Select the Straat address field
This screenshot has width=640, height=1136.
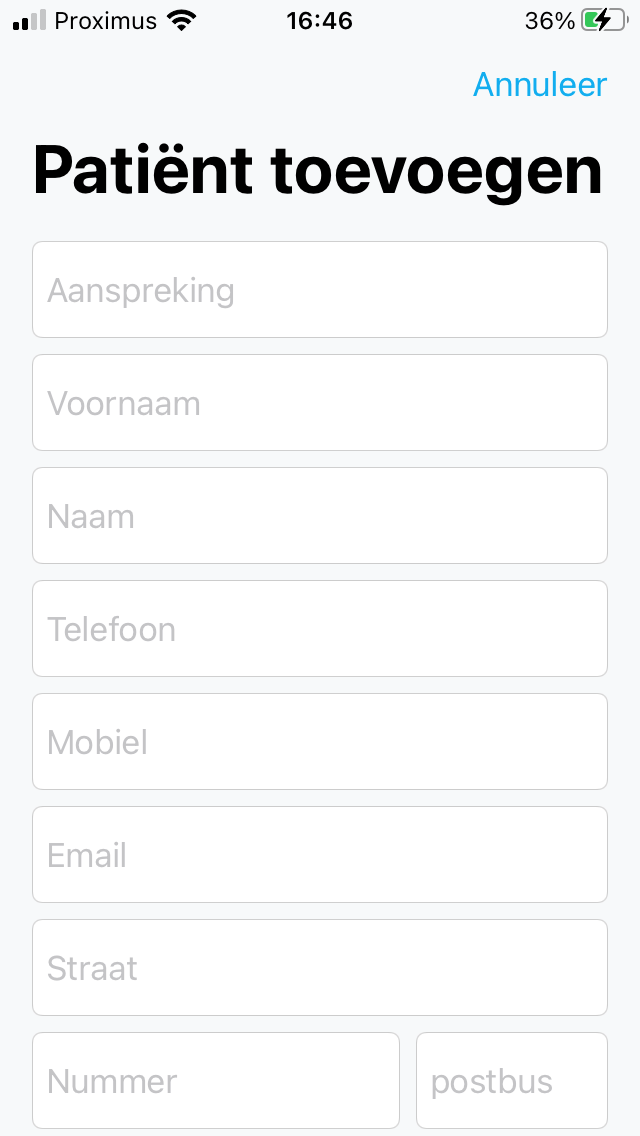[320, 967]
